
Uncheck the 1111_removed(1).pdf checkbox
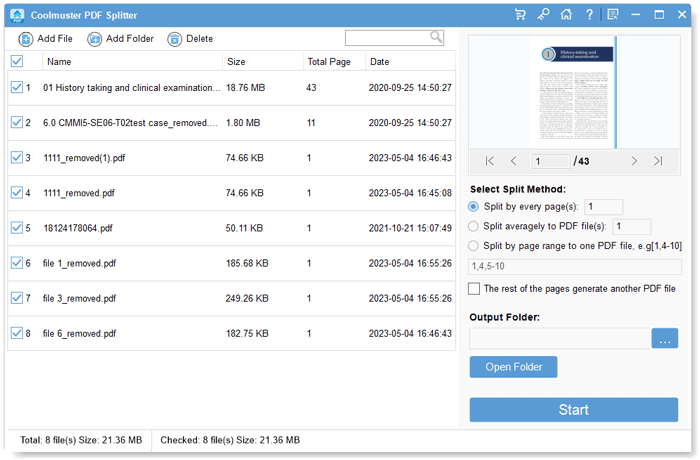(x=17, y=157)
